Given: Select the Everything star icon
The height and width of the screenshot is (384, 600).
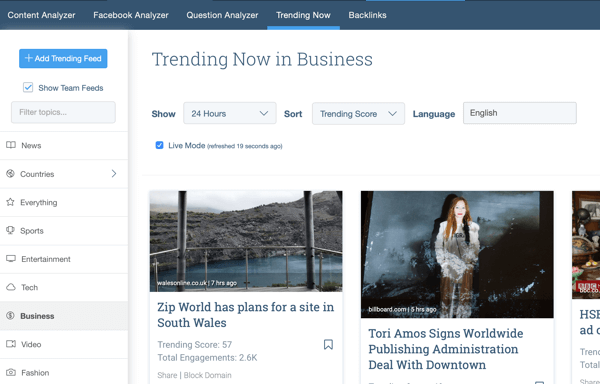Looking at the screenshot, I should coord(10,202).
